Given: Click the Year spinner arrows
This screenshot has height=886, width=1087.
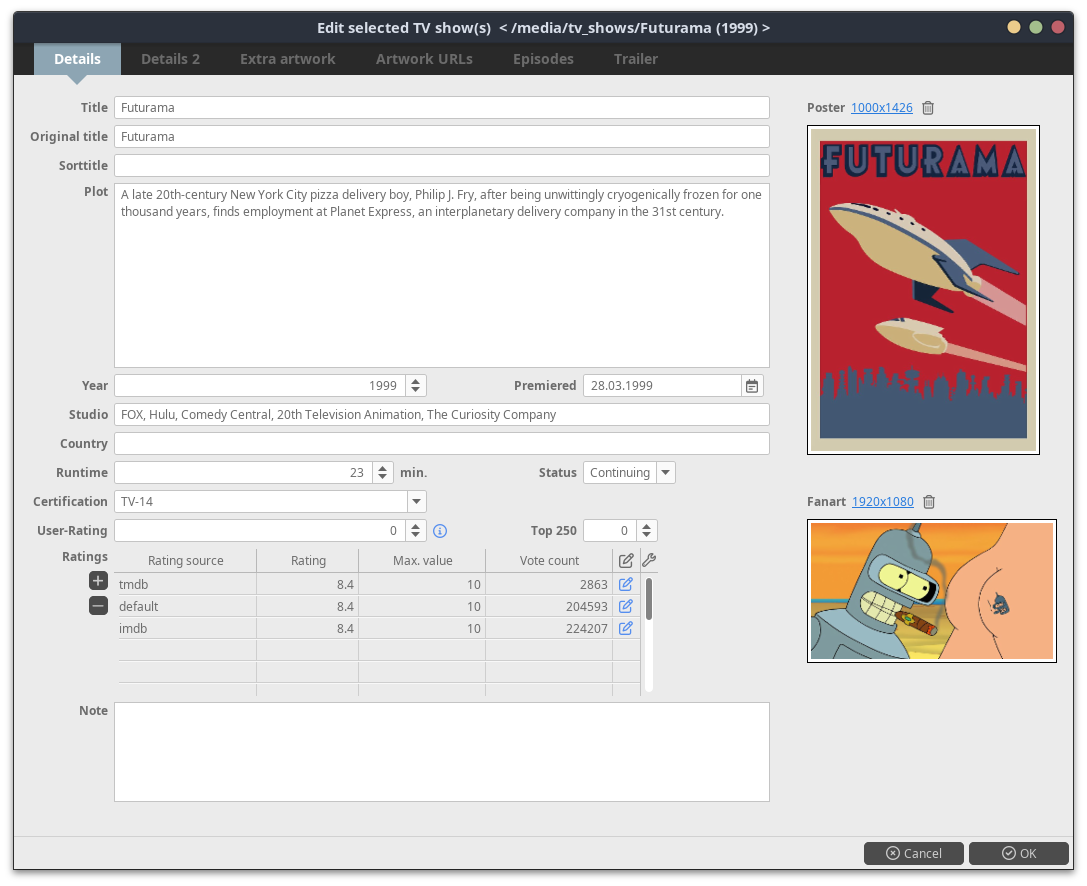Looking at the screenshot, I should pos(416,386).
